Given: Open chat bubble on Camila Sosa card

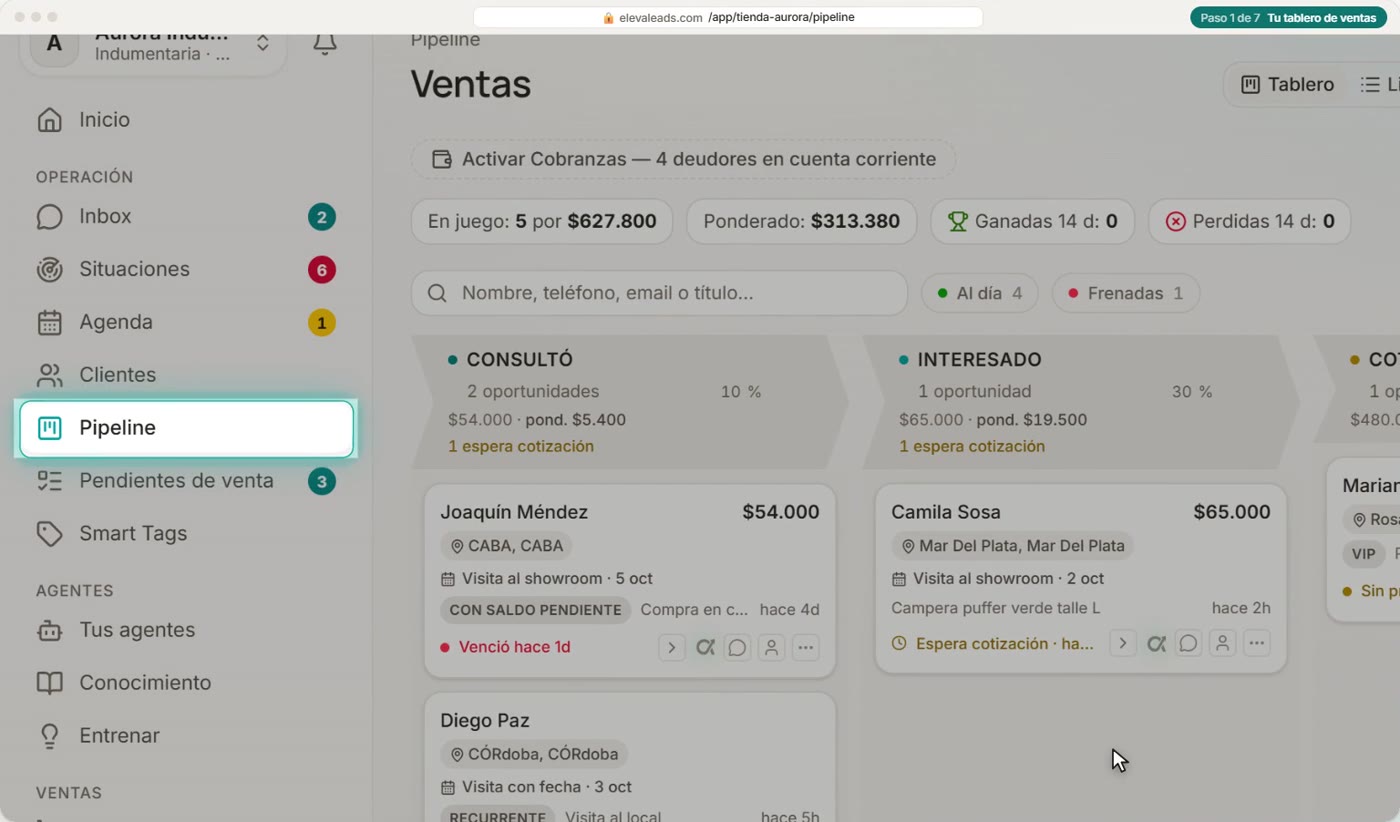Looking at the screenshot, I should 1188,644.
